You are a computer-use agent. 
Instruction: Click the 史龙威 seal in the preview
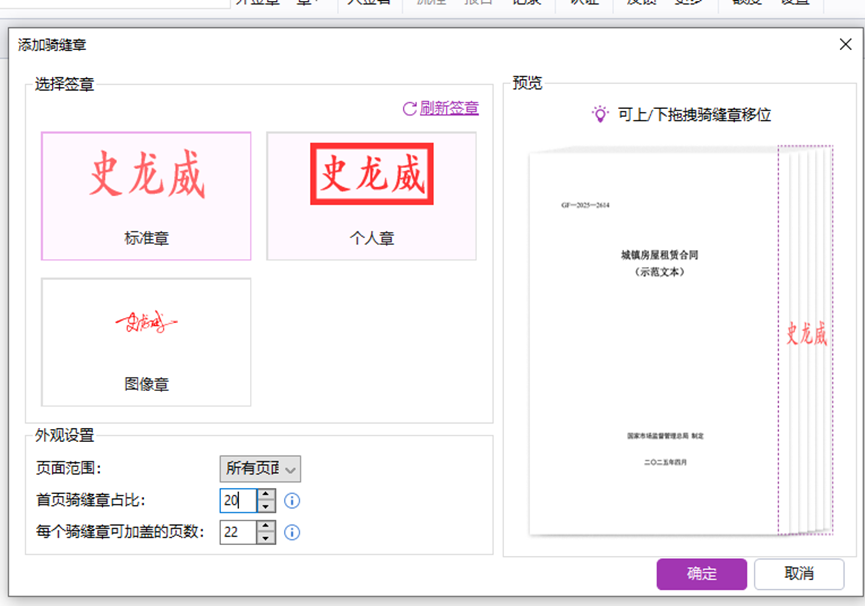(806, 334)
